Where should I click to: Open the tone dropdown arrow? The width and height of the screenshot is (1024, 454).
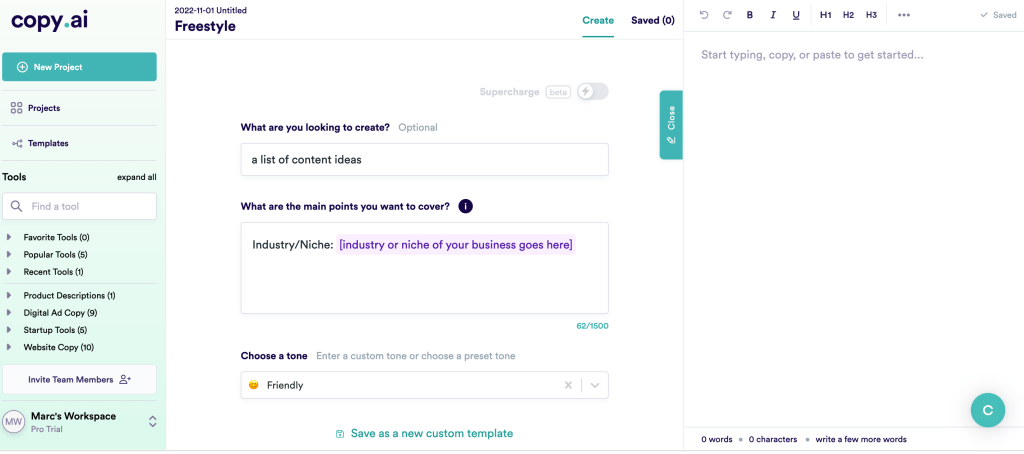pyautogui.click(x=594, y=385)
